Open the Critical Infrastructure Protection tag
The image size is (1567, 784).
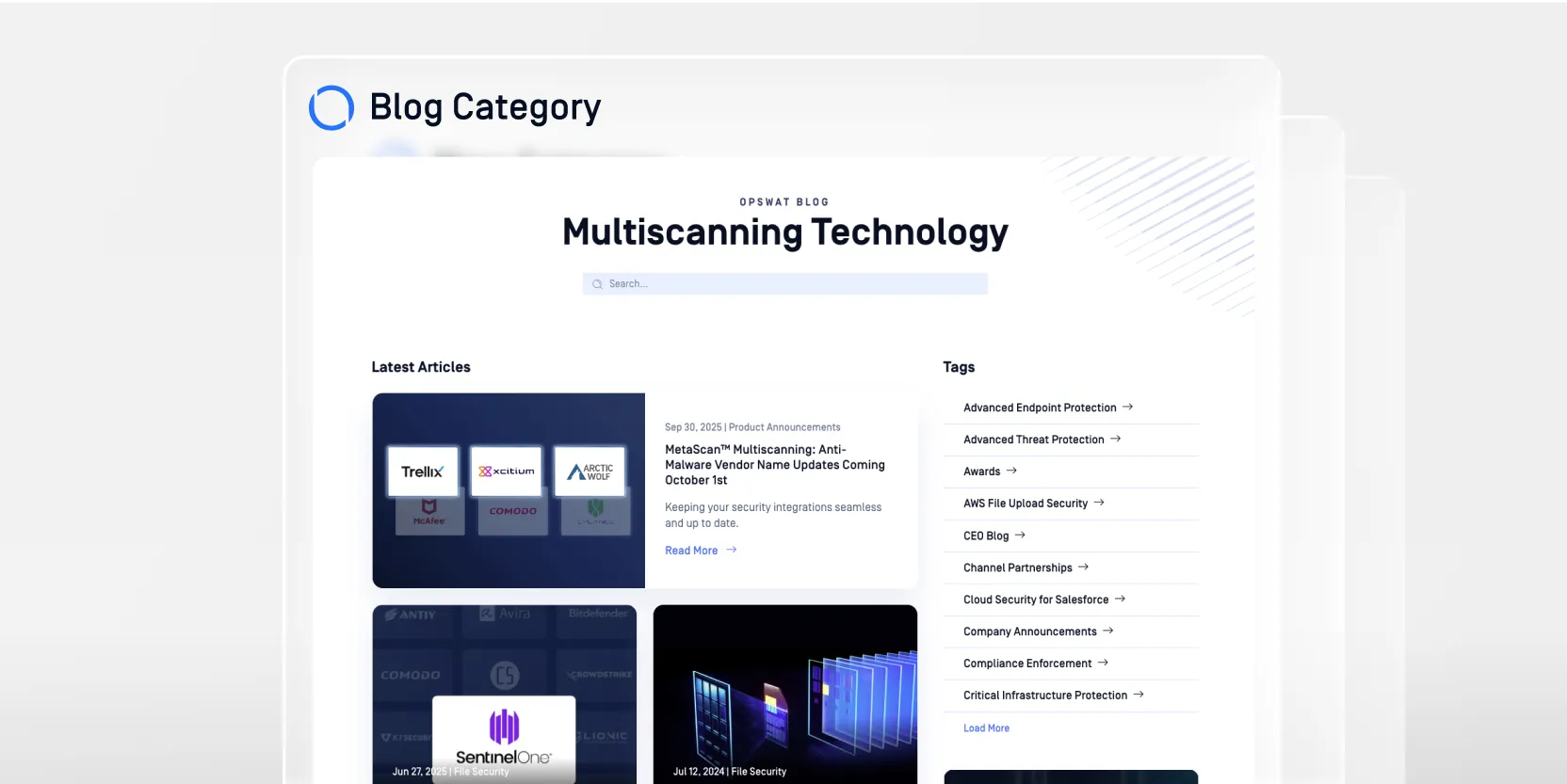[x=1044, y=696]
